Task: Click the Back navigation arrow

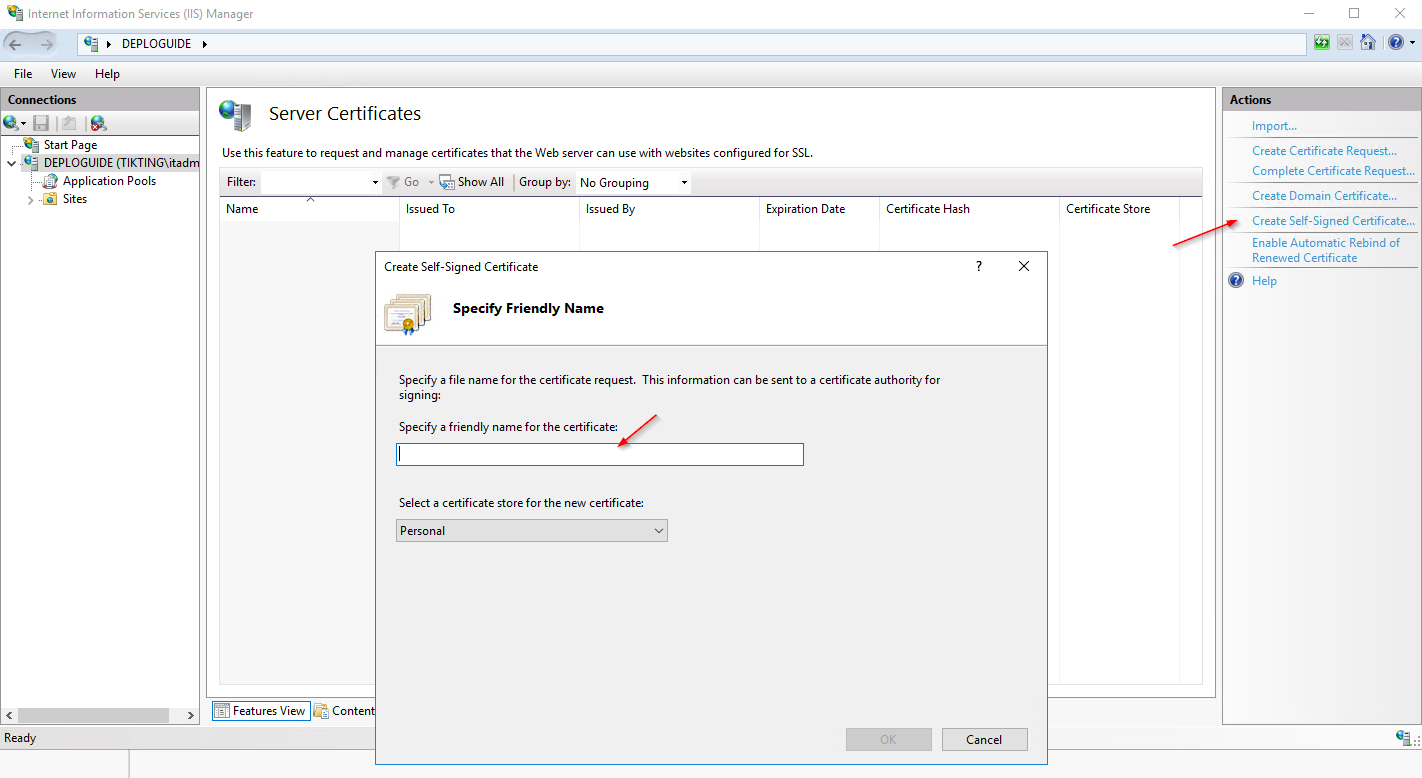Action: (16, 44)
